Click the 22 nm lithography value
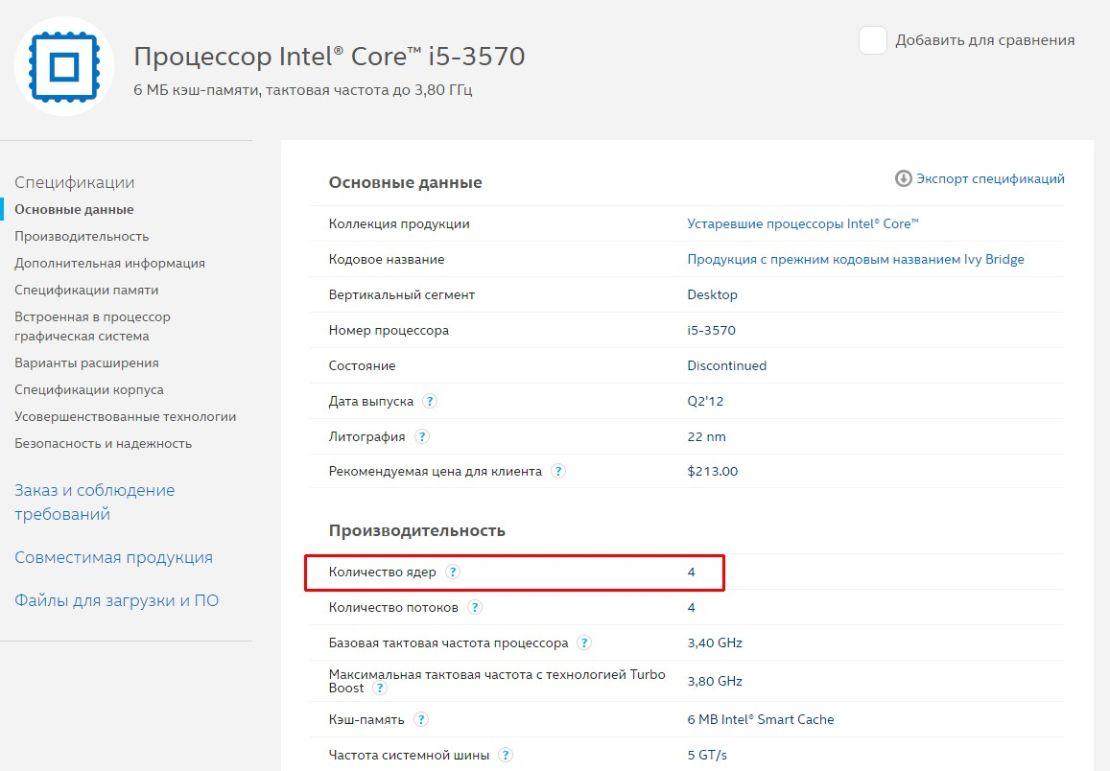This screenshot has height=771, width=1110. (x=706, y=436)
